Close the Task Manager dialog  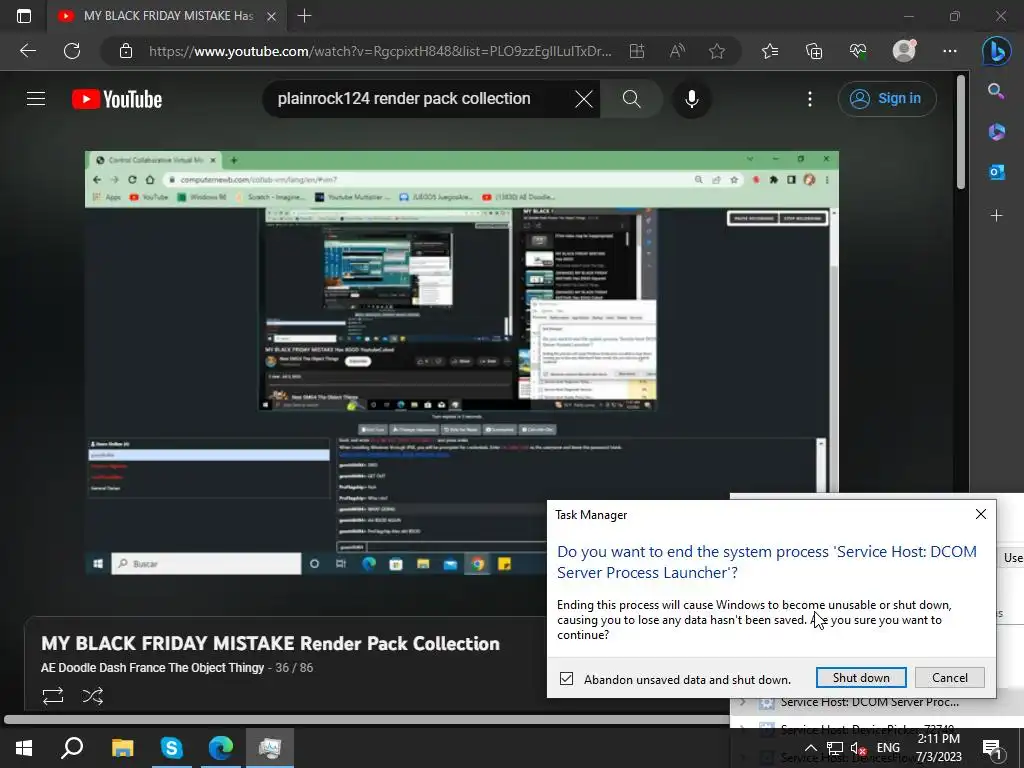tap(981, 515)
